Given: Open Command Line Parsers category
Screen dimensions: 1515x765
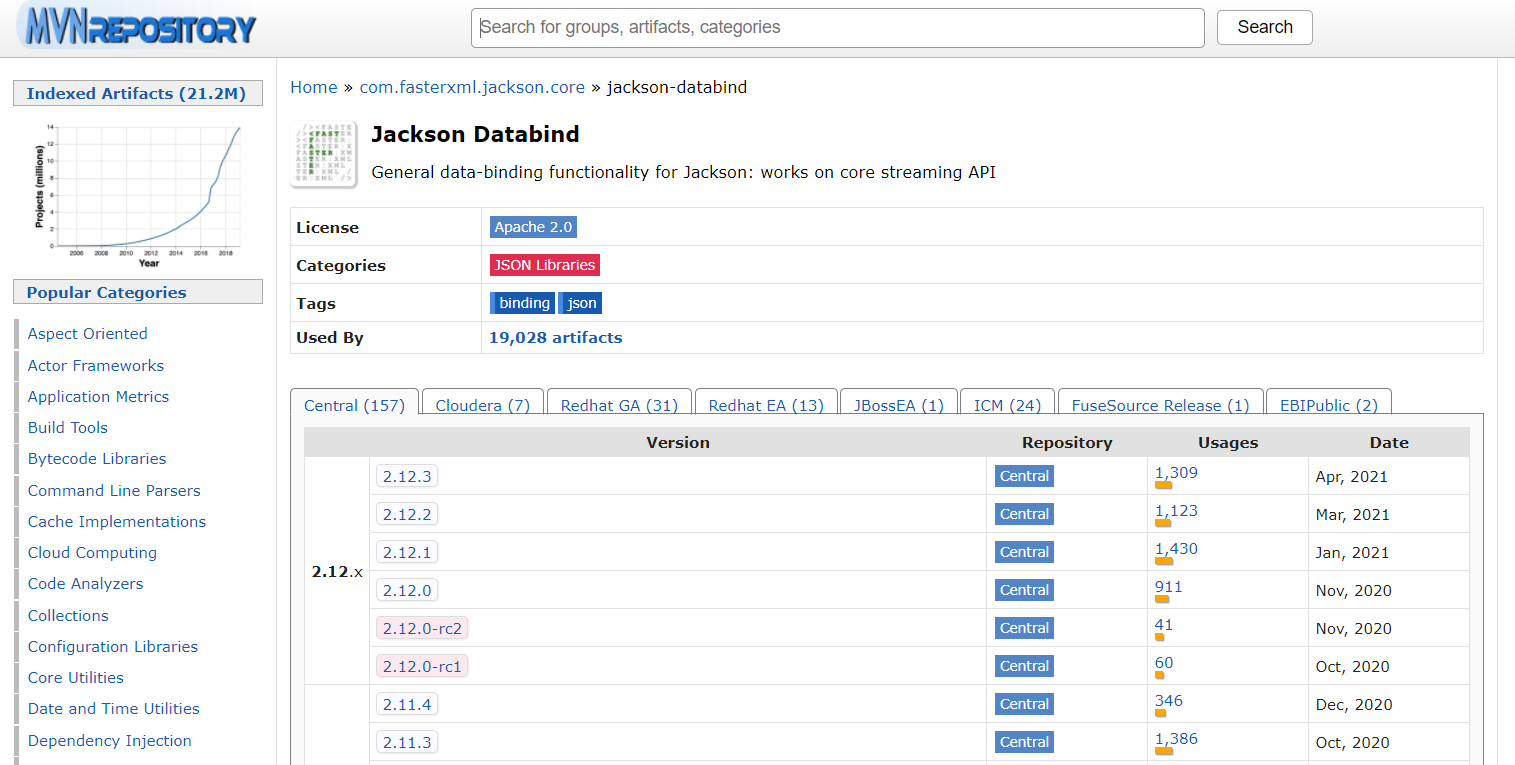Looking at the screenshot, I should (x=114, y=491).
